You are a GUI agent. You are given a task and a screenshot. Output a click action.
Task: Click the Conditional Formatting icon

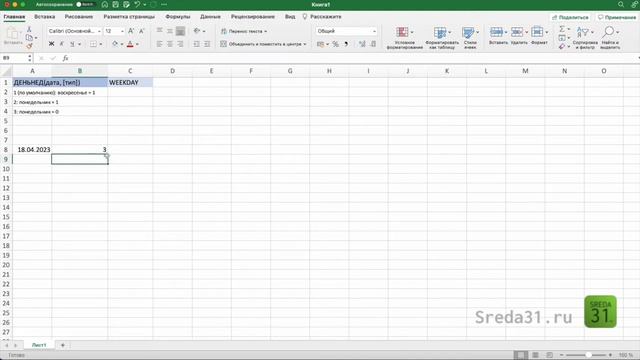click(402, 32)
